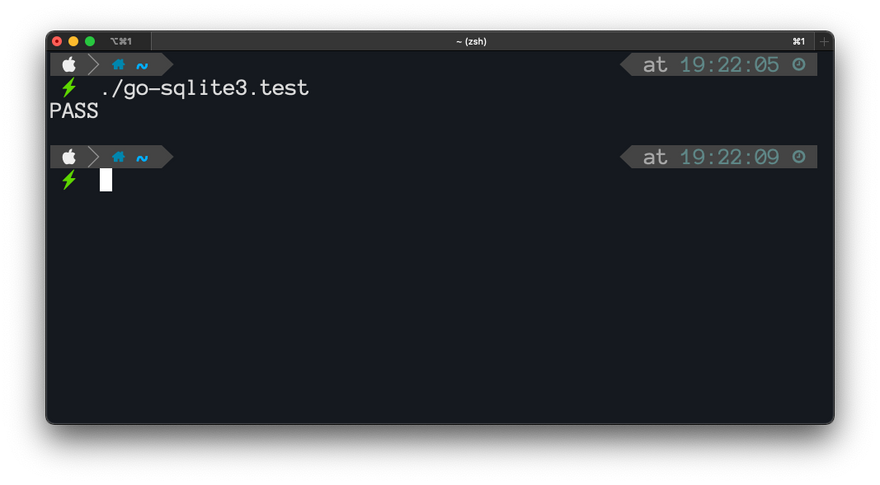The width and height of the screenshot is (880, 485).
Task: Open a new tab with the plus button
Action: [x=824, y=41]
